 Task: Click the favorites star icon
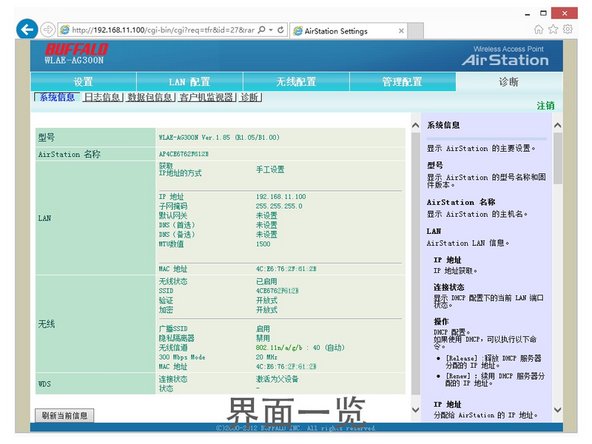553,29
